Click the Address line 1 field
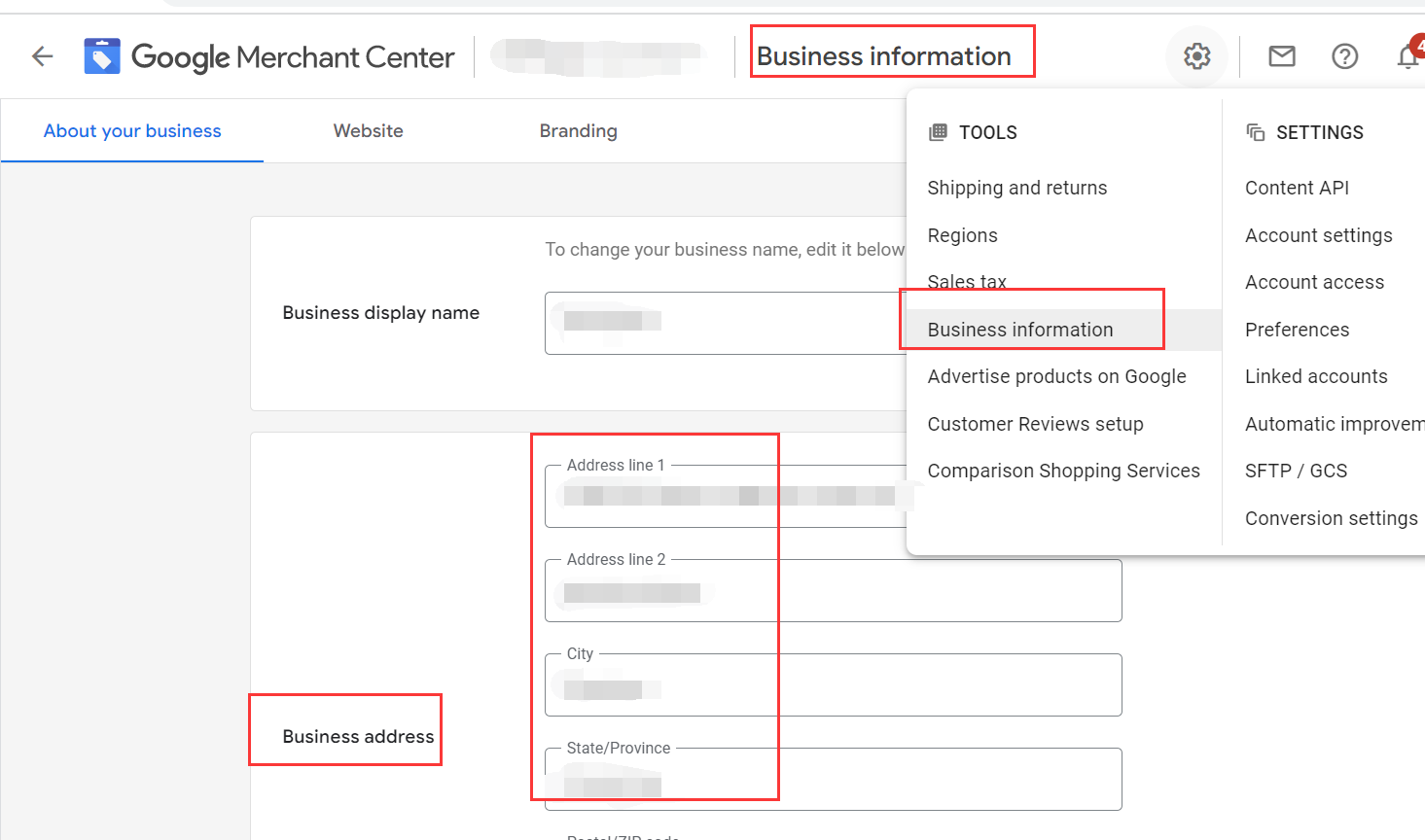 tap(681, 496)
